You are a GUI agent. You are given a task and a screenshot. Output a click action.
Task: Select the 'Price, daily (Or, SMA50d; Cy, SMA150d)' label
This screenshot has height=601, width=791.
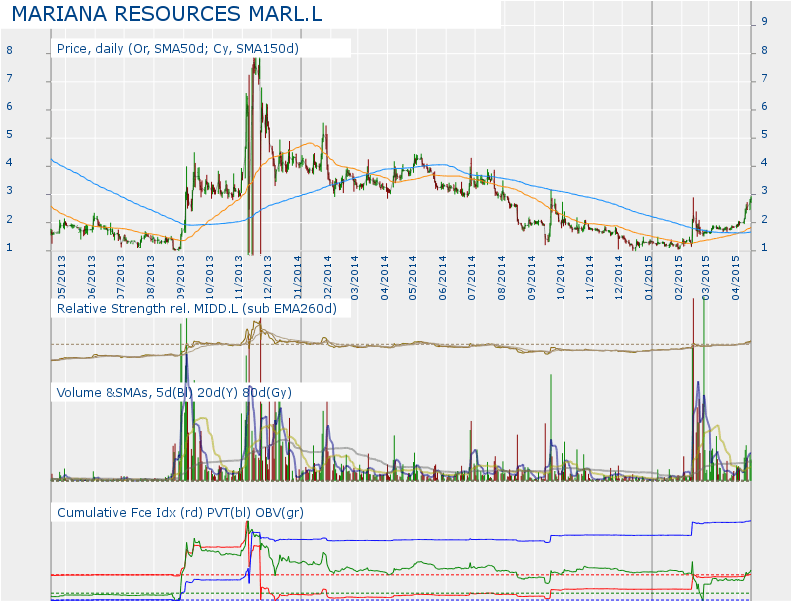click(x=178, y=48)
